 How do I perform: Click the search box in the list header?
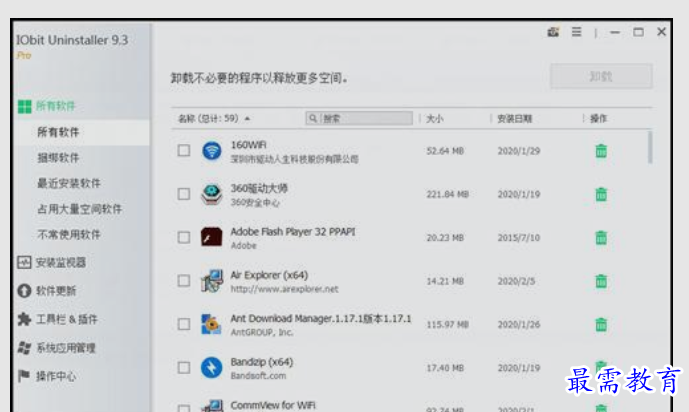tap(359, 118)
